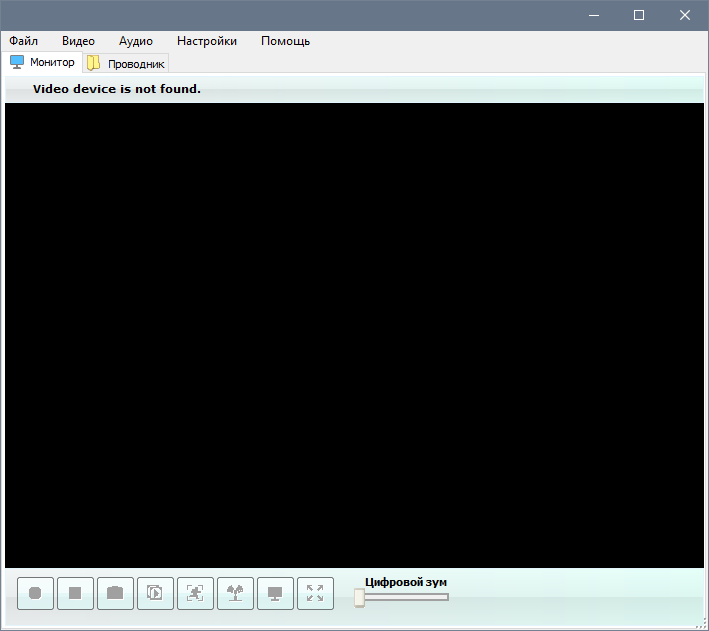The width and height of the screenshot is (709, 631).
Task: Minimize the application window
Action: [x=594, y=15]
